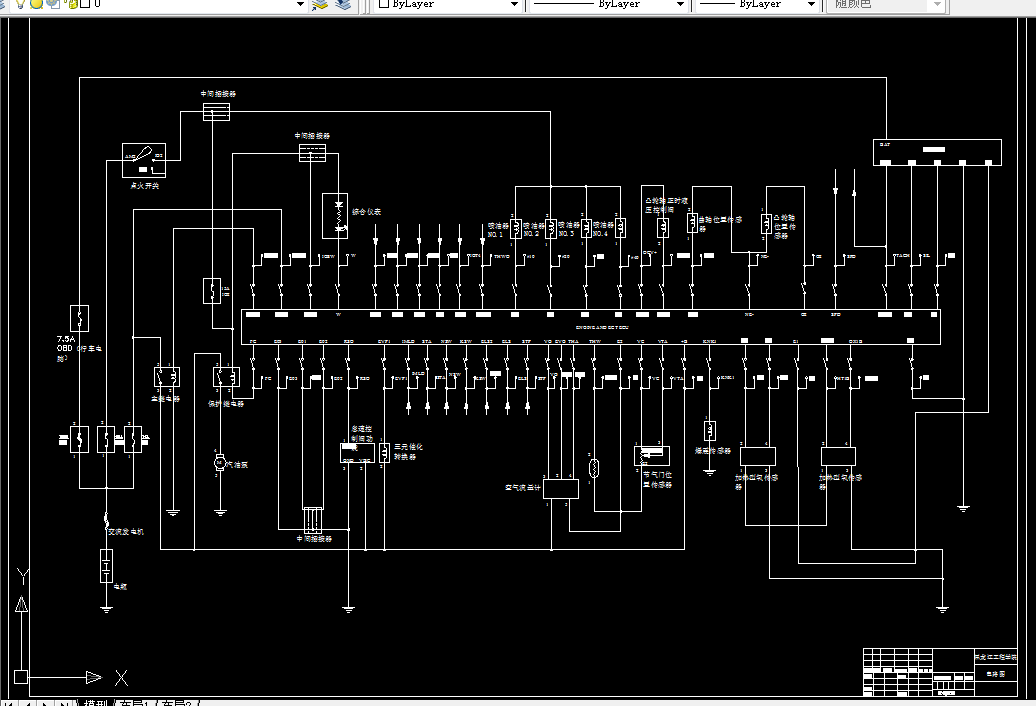Click the top-left 中间接插器 label
1036x706 pixels.
[218, 94]
